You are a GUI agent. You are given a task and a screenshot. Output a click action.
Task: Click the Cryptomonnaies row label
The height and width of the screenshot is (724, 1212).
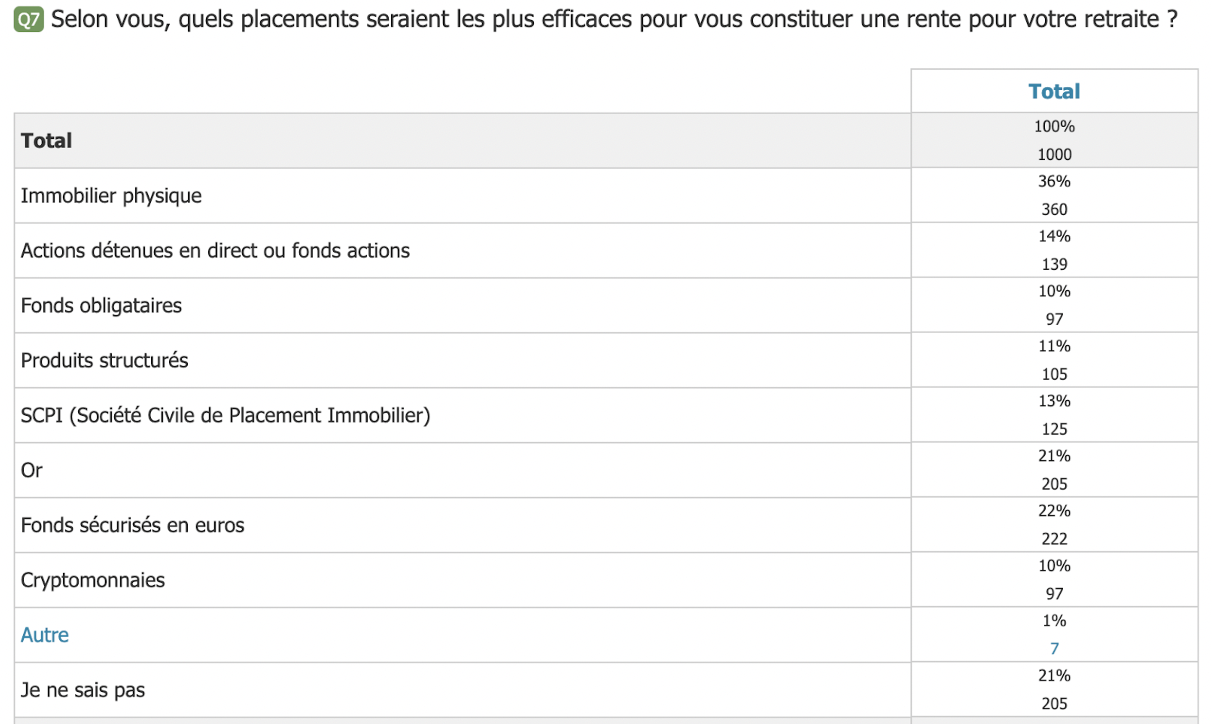click(x=93, y=580)
